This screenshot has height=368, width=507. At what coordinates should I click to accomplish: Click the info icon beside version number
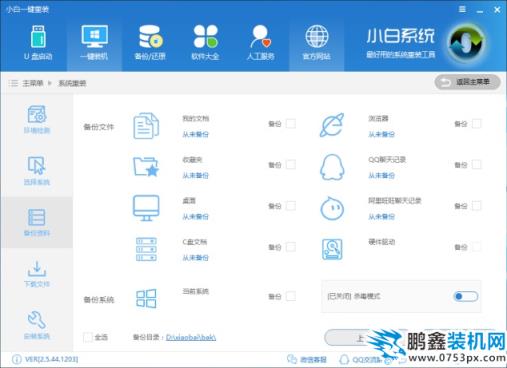click(x=16, y=359)
